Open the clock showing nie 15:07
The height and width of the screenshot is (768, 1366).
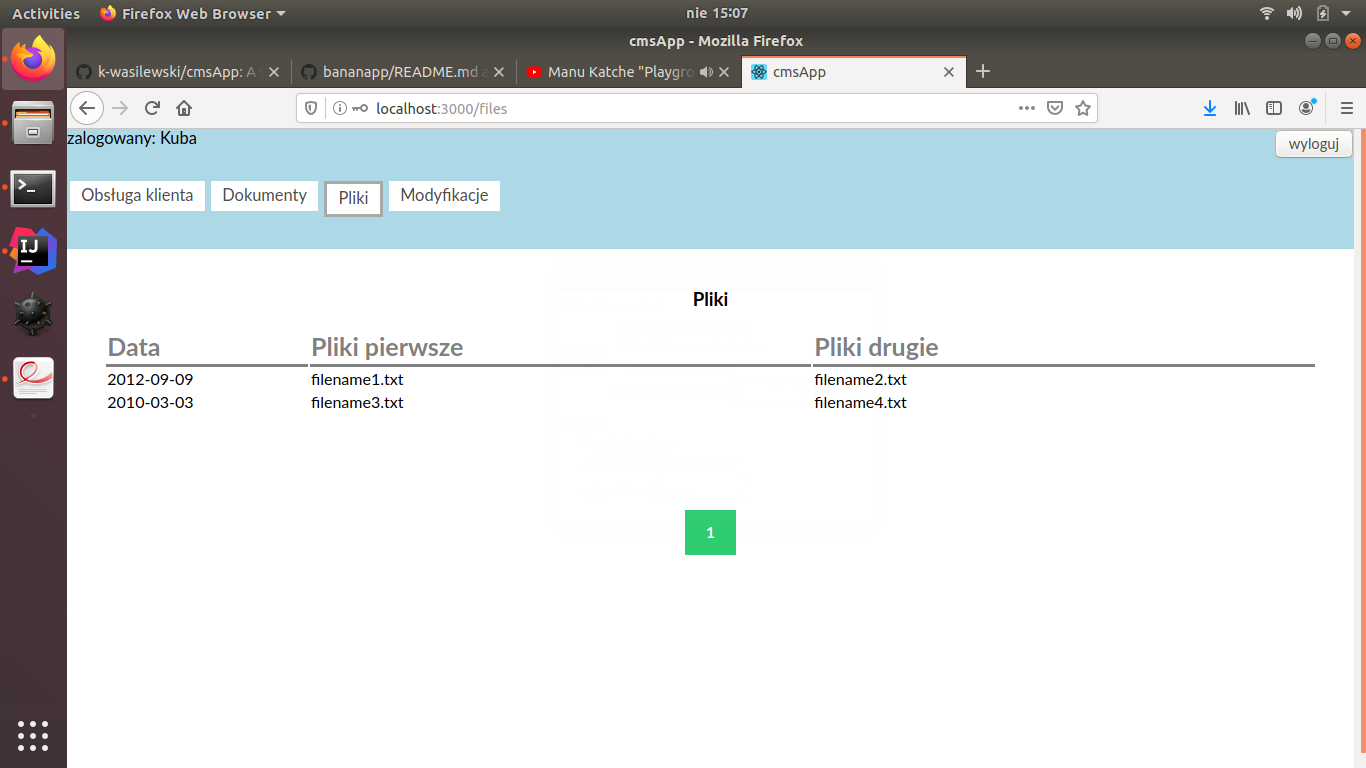pyautogui.click(x=717, y=13)
